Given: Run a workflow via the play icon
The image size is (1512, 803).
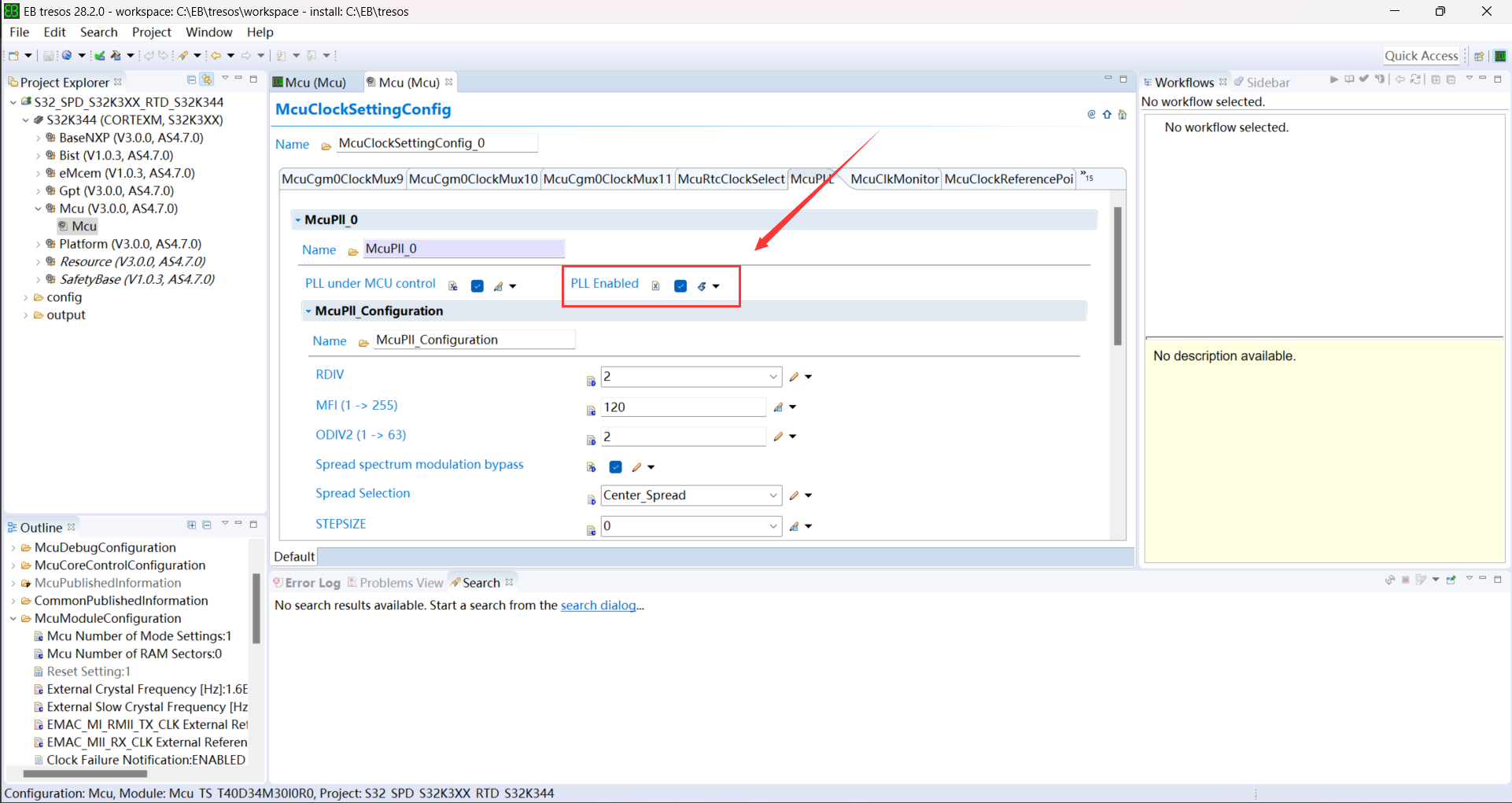Looking at the screenshot, I should point(1334,79).
